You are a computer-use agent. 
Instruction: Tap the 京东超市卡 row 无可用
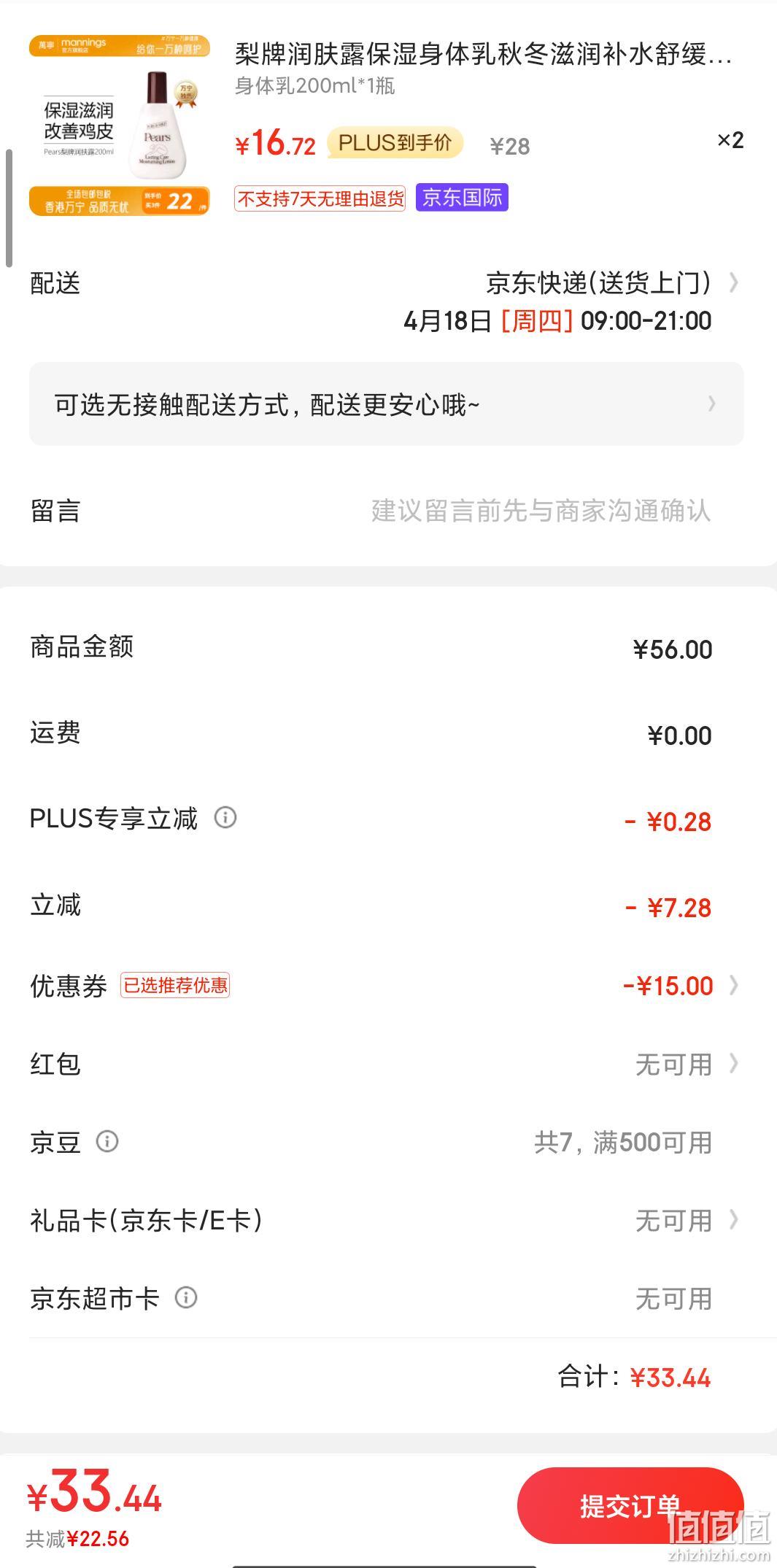coord(673,1298)
